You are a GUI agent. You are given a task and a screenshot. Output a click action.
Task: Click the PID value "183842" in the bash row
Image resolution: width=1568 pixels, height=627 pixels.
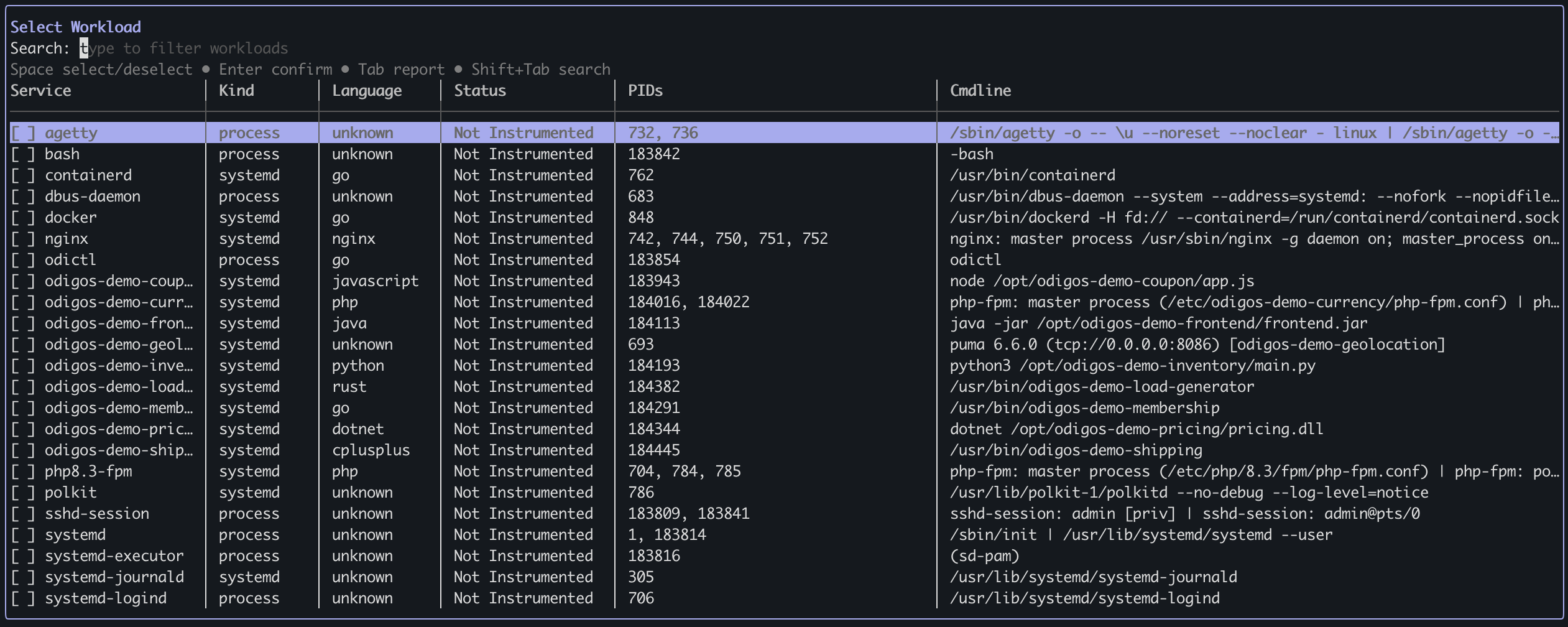click(654, 154)
